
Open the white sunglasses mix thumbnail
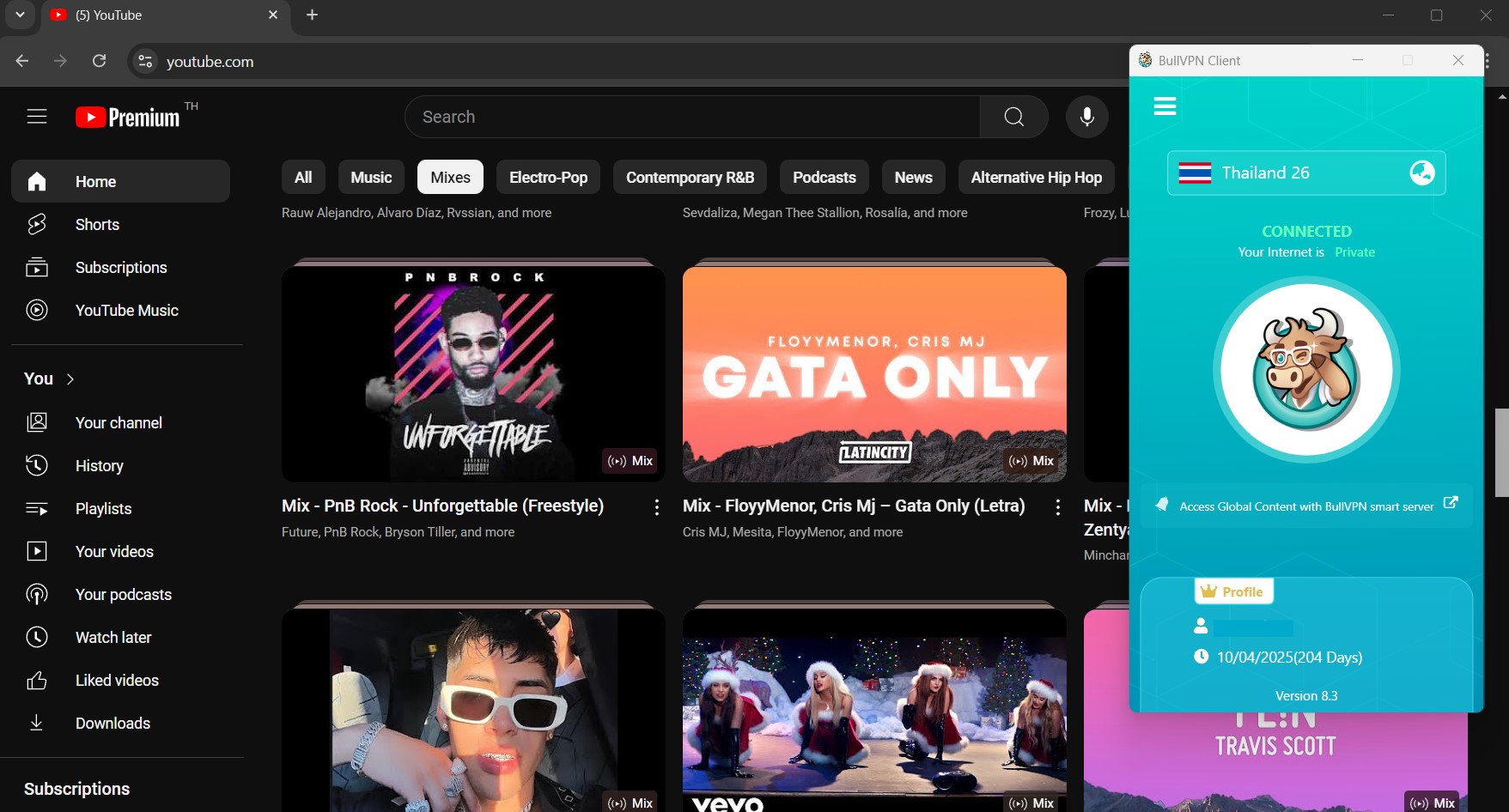[473, 711]
